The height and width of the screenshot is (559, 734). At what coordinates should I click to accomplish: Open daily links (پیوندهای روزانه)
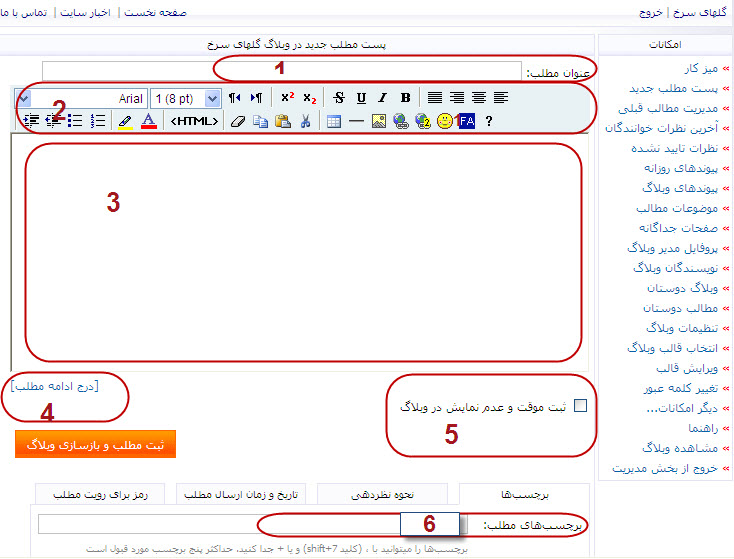pyautogui.click(x=681, y=168)
